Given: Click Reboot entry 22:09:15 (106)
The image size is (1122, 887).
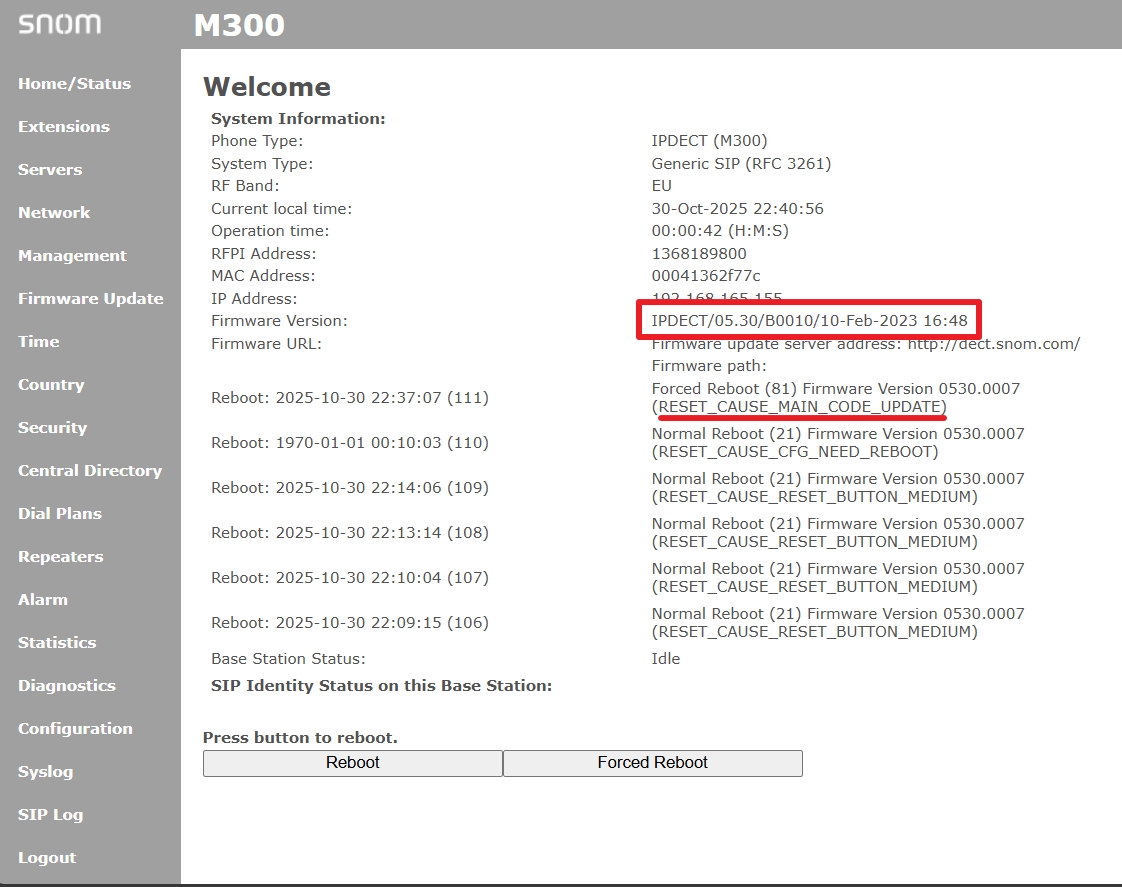Looking at the screenshot, I should coord(350,623).
